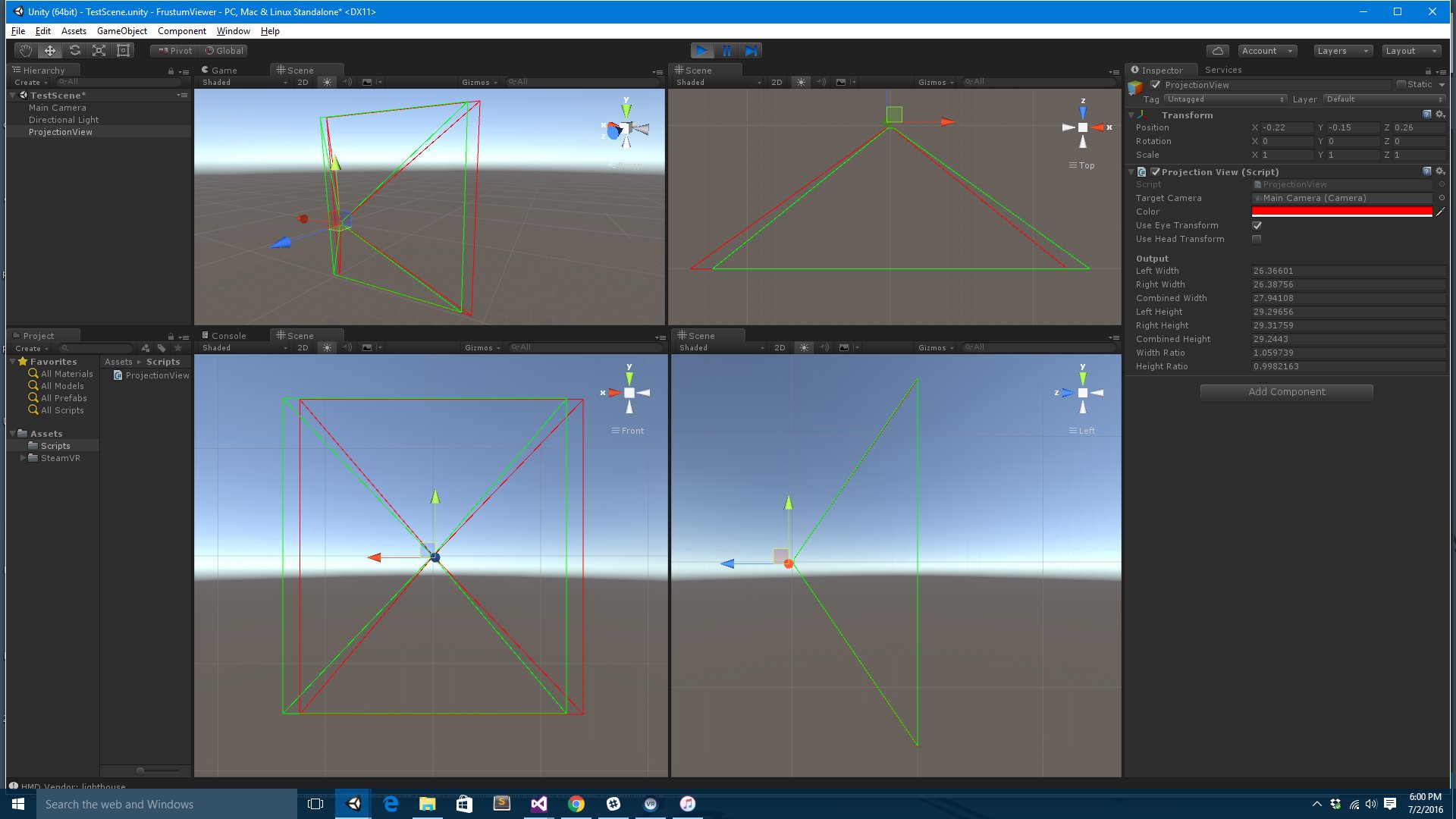1456x819 pixels.
Task: Open the GameObject menu
Action: tap(122, 31)
